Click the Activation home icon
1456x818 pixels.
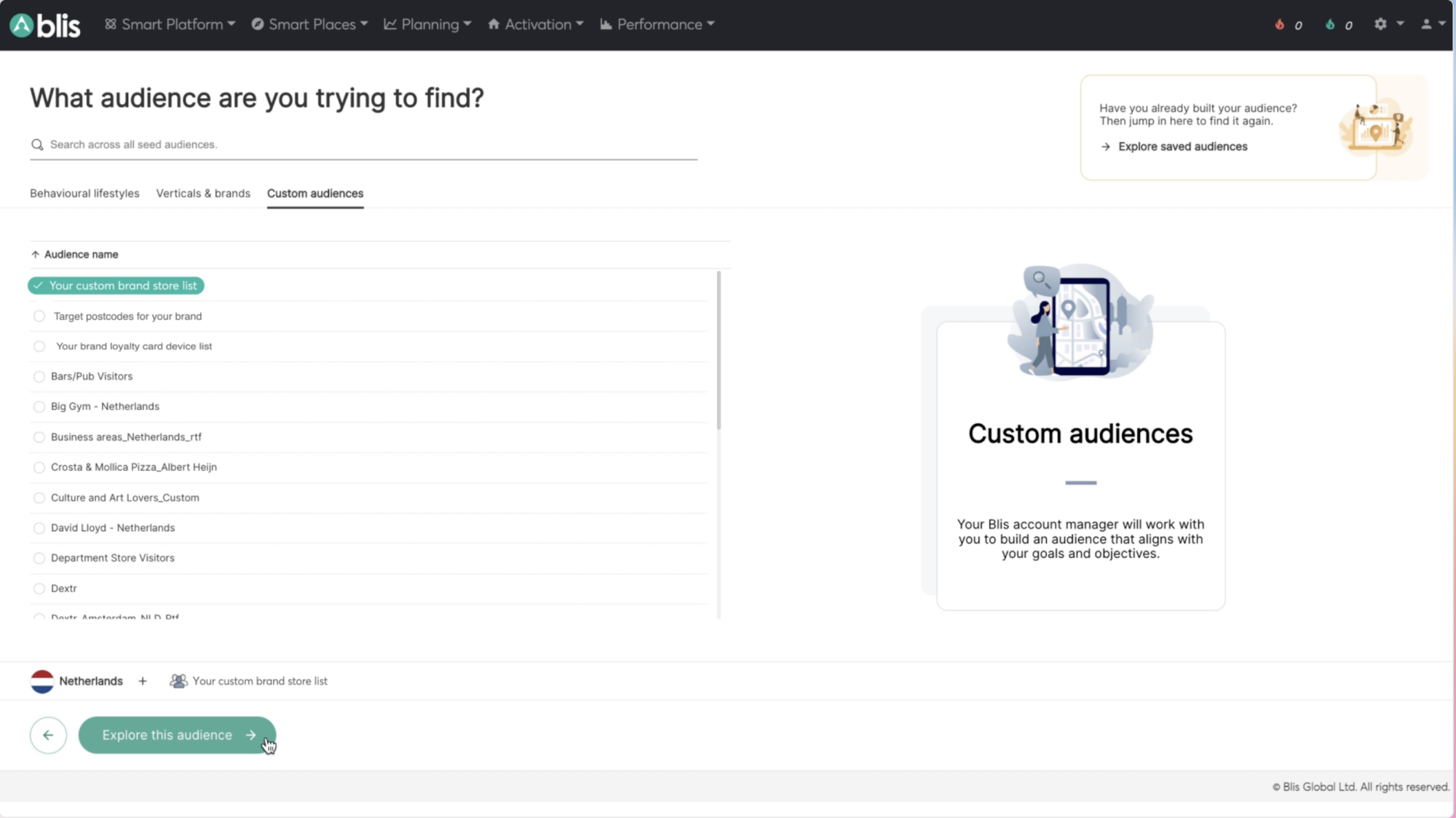pyautogui.click(x=494, y=24)
